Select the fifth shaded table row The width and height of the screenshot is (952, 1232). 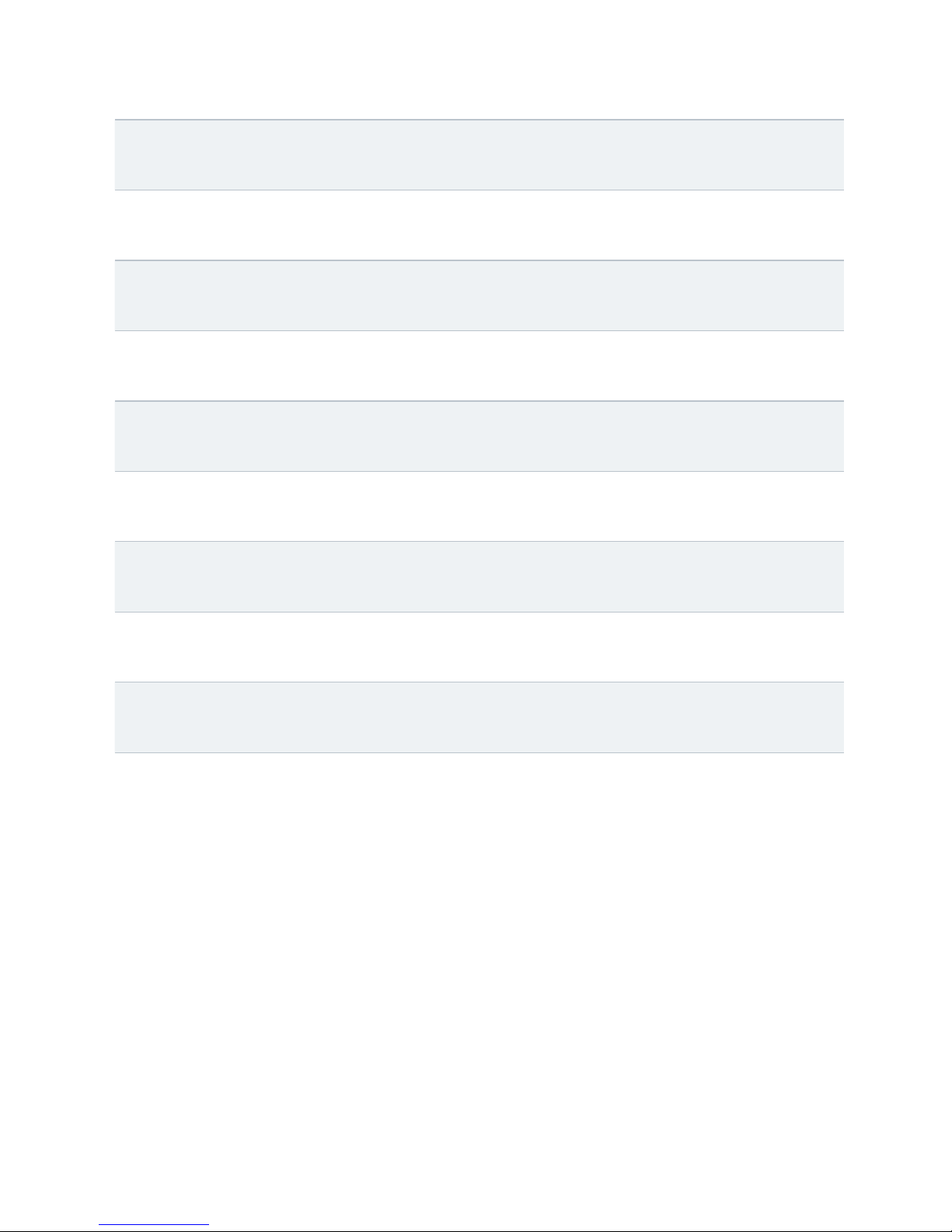479,717
